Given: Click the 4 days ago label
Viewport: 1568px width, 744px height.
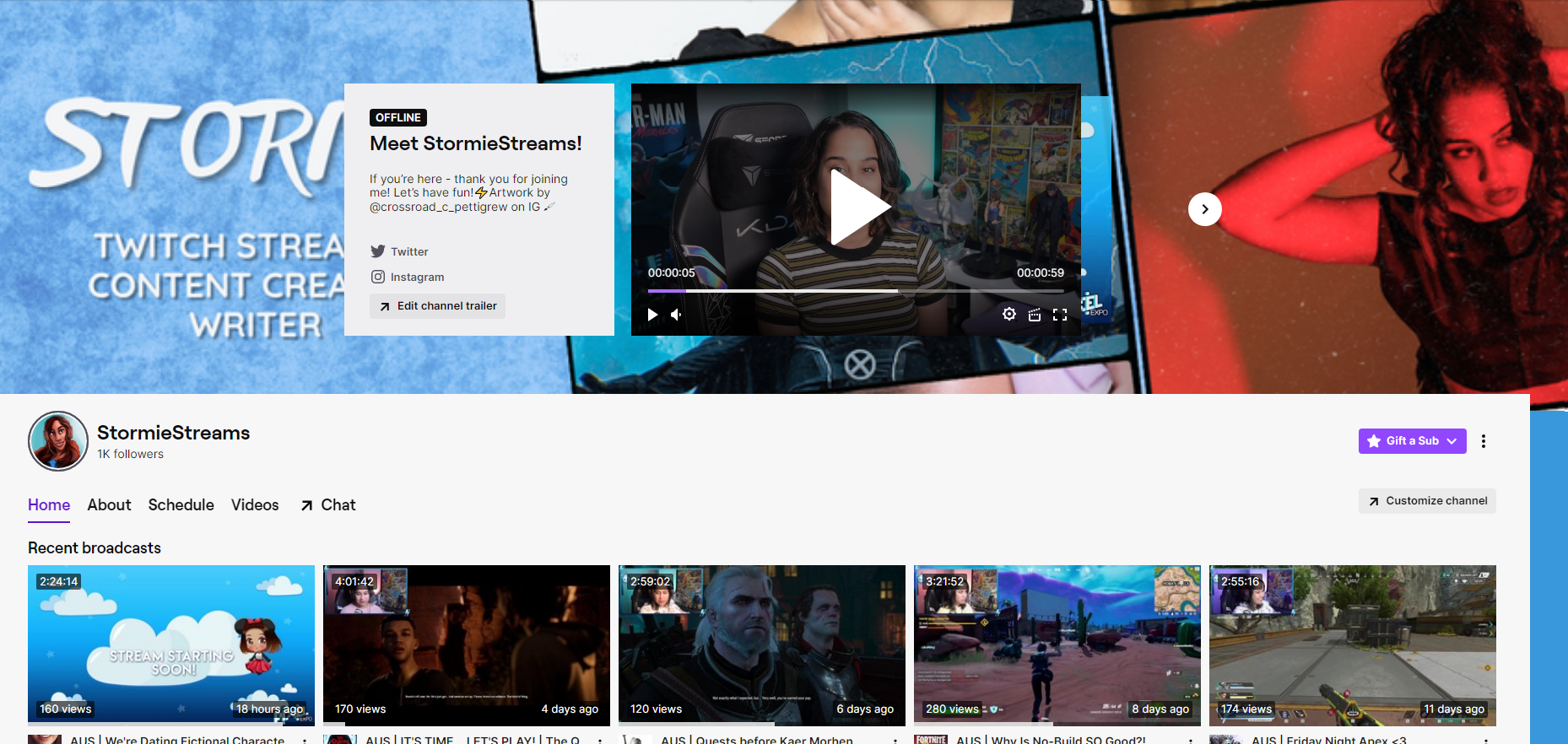Looking at the screenshot, I should tap(570, 709).
